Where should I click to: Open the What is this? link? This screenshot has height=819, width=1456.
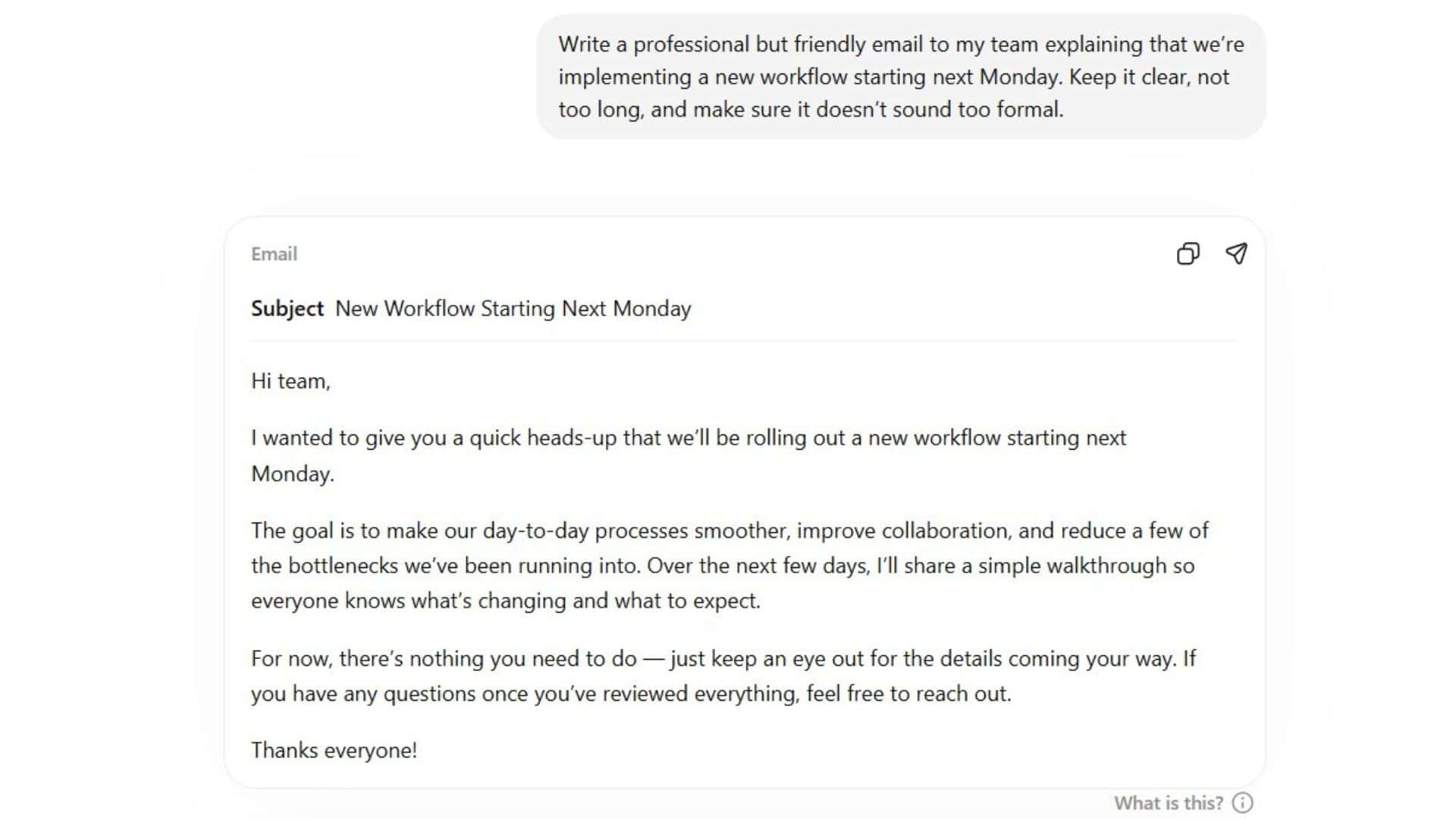(1170, 802)
